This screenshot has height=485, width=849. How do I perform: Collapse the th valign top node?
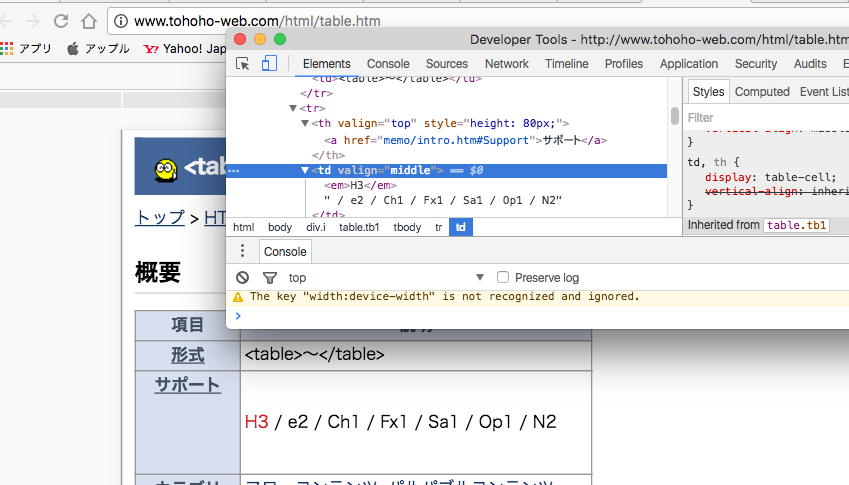click(305, 123)
